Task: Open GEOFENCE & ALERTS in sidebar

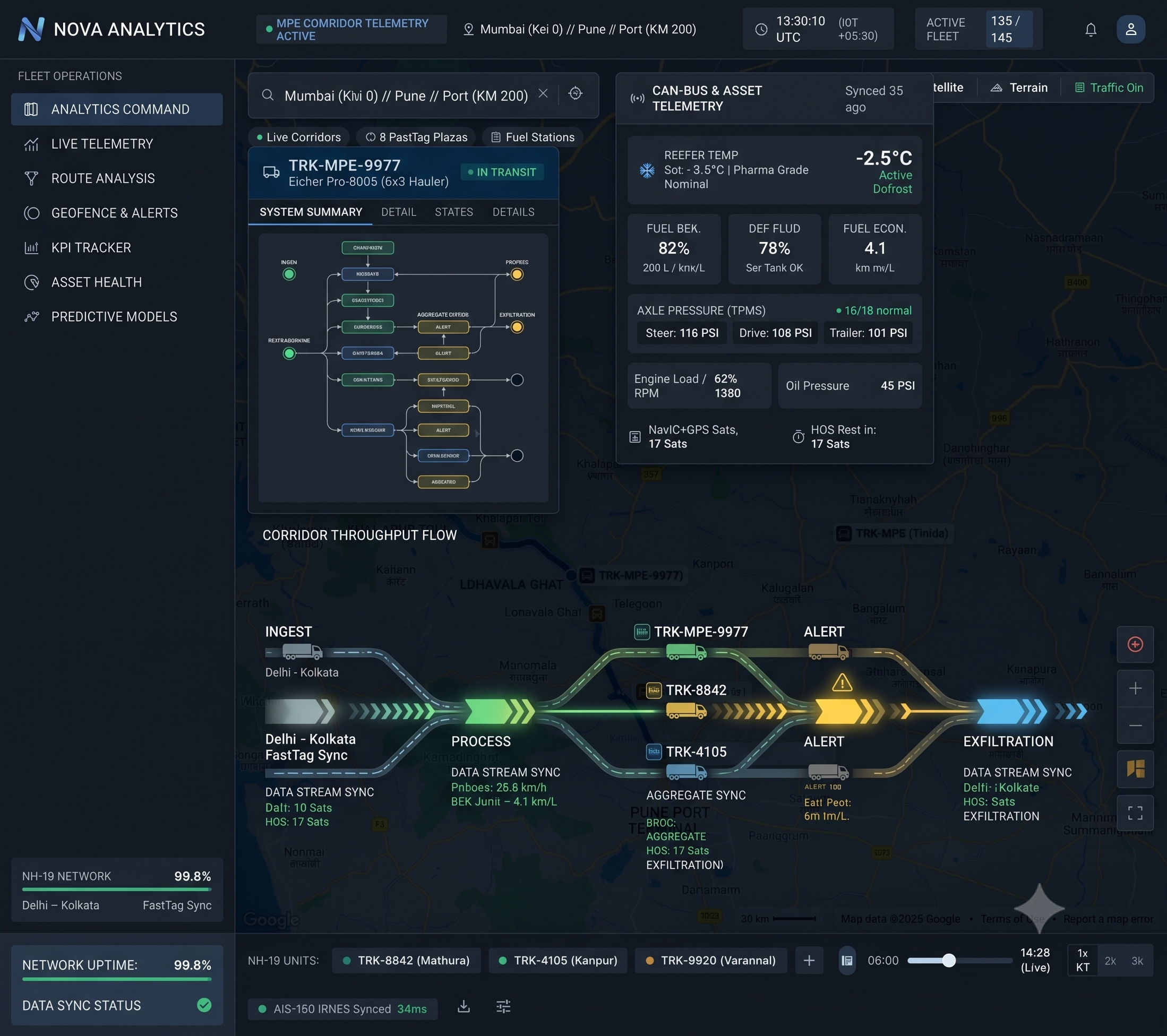Action: (x=117, y=213)
